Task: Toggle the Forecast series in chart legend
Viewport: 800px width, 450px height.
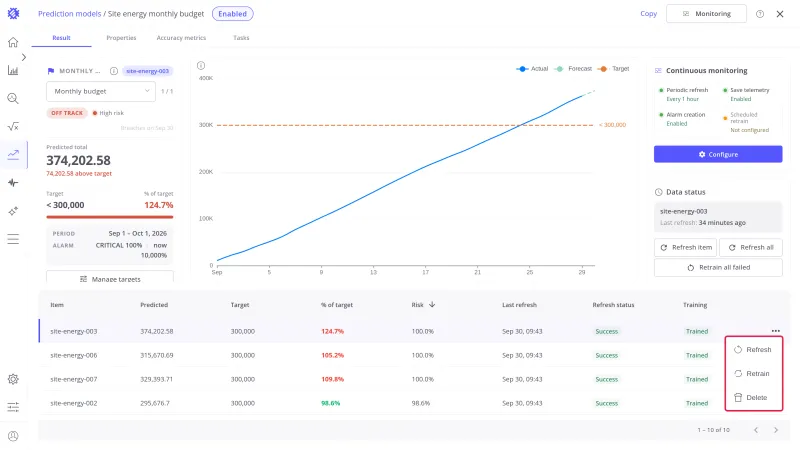Action: click(x=573, y=69)
